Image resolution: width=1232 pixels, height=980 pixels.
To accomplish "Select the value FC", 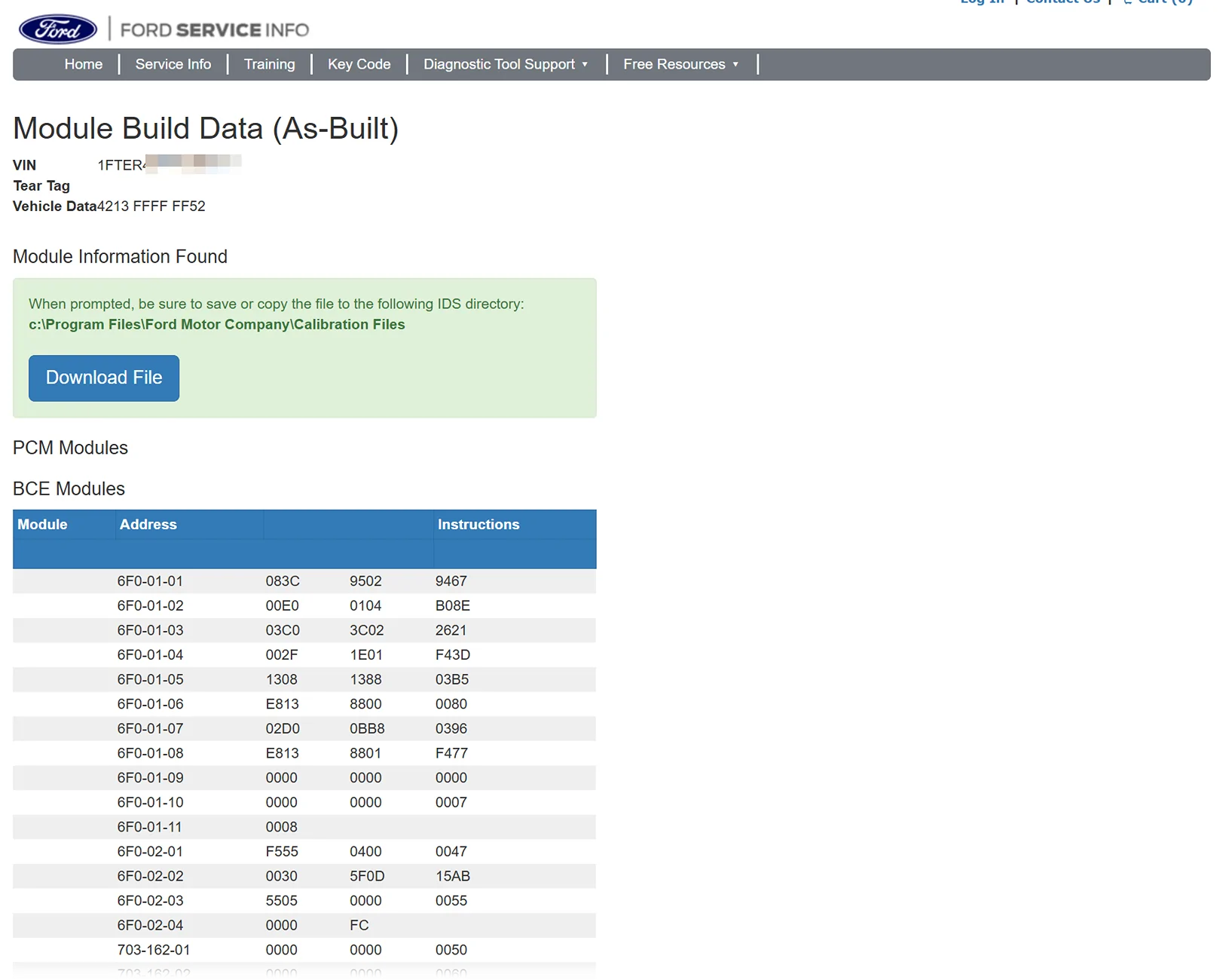I will (359, 925).
